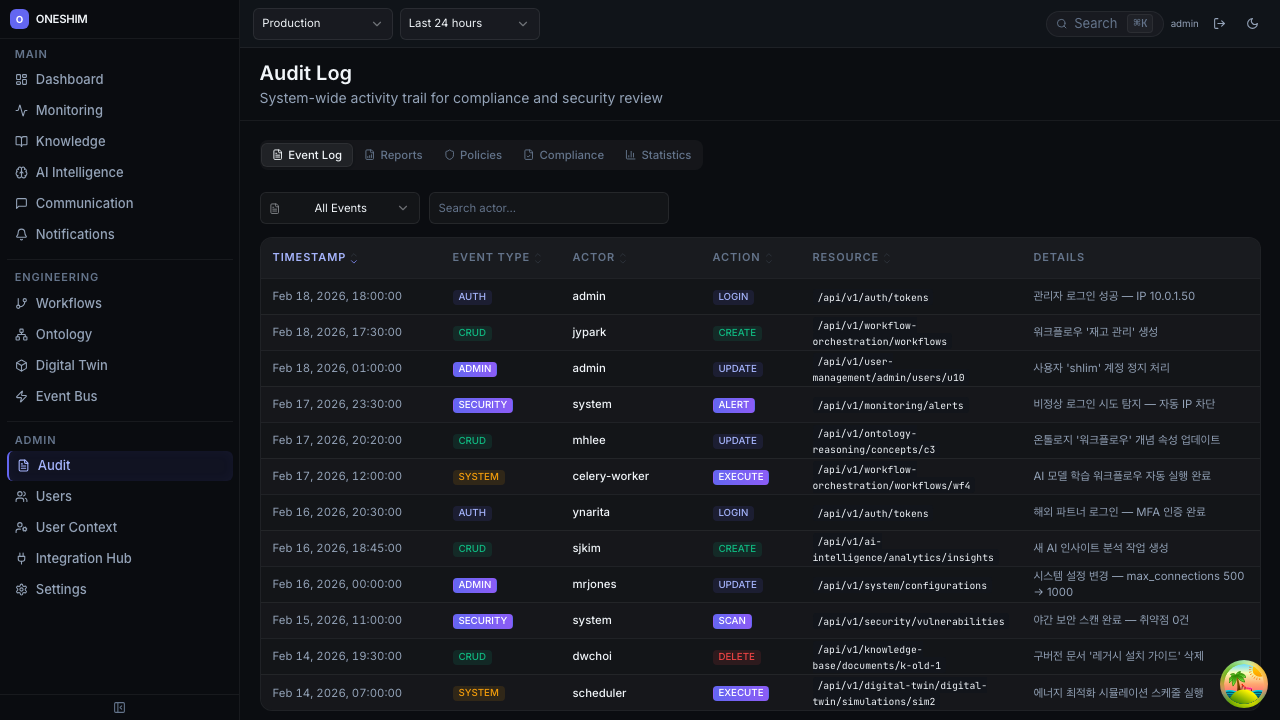The width and height of the screenshot is (1280, 720).
Task: Open Integration Hub plug icon
Action: (22, 558)
